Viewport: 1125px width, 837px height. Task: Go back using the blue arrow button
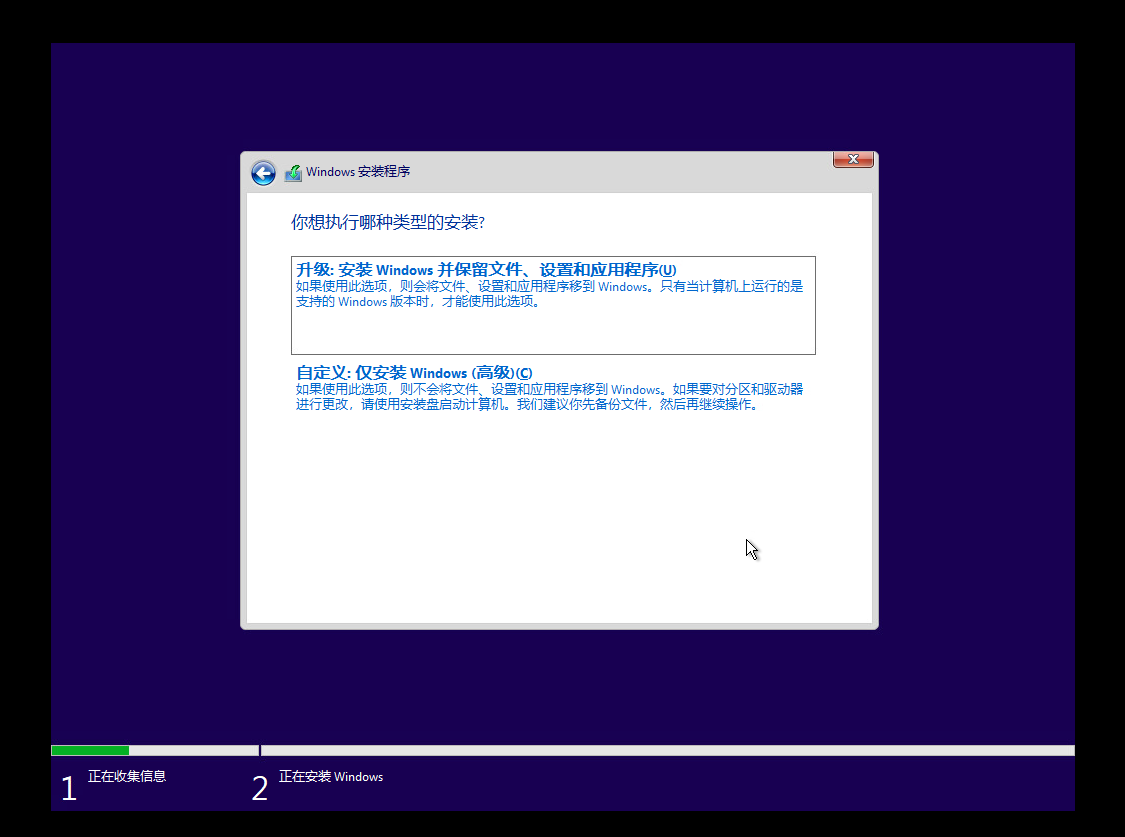[x=263, y=173]
